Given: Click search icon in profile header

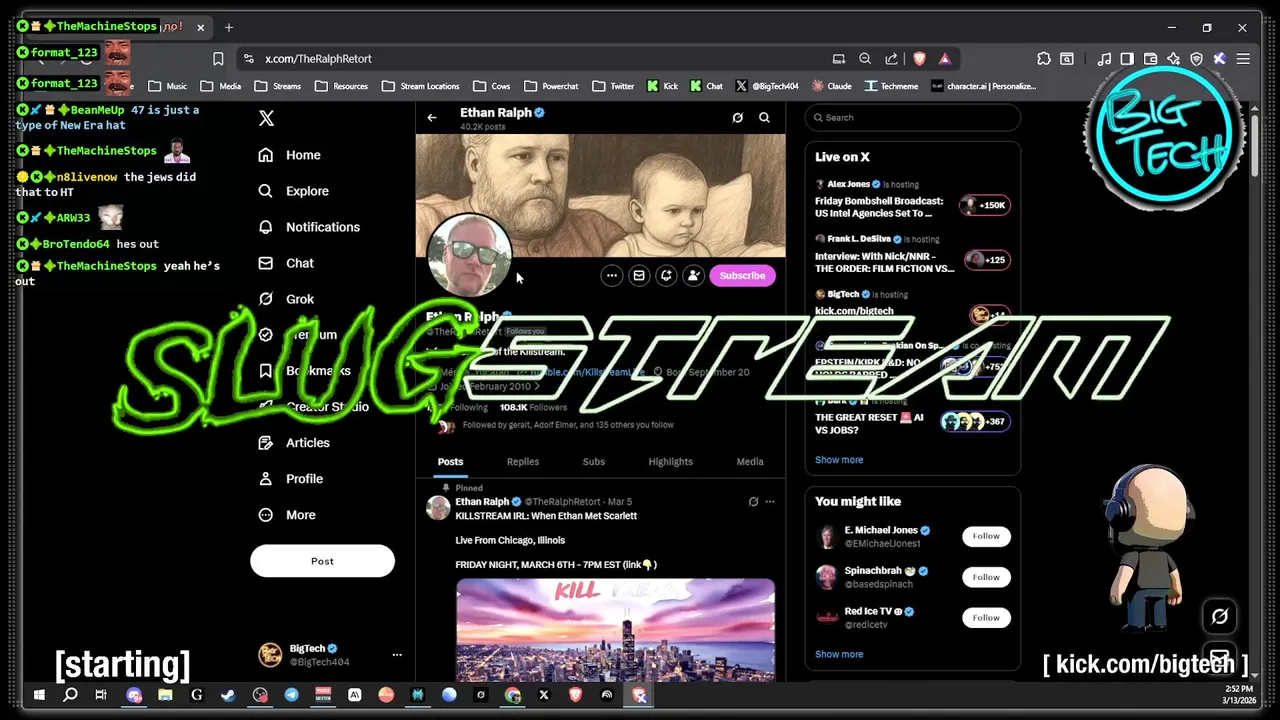Looking at the screenshot, I should (x=764, y=118).
